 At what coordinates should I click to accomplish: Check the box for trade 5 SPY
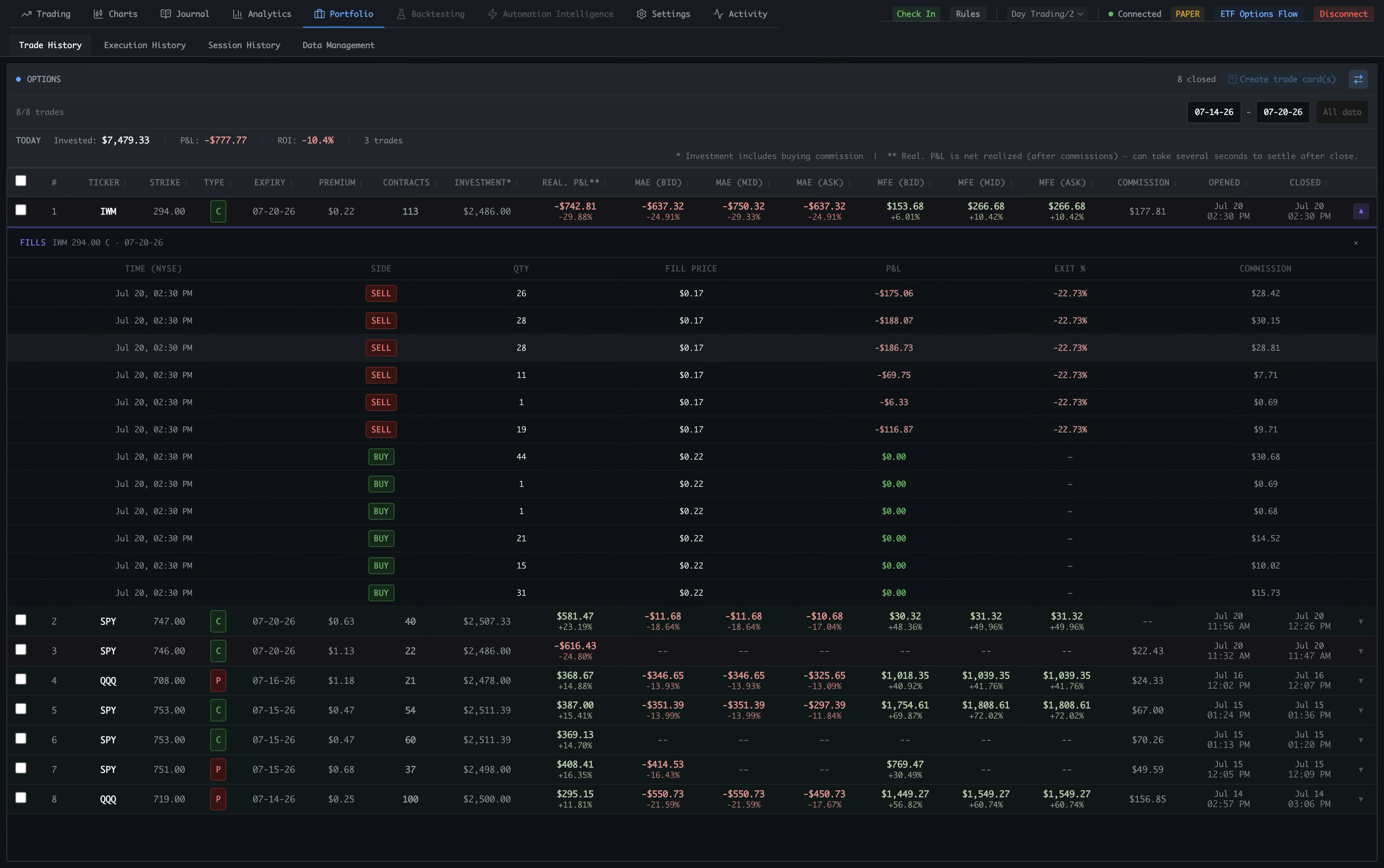[x=21, y=709]
